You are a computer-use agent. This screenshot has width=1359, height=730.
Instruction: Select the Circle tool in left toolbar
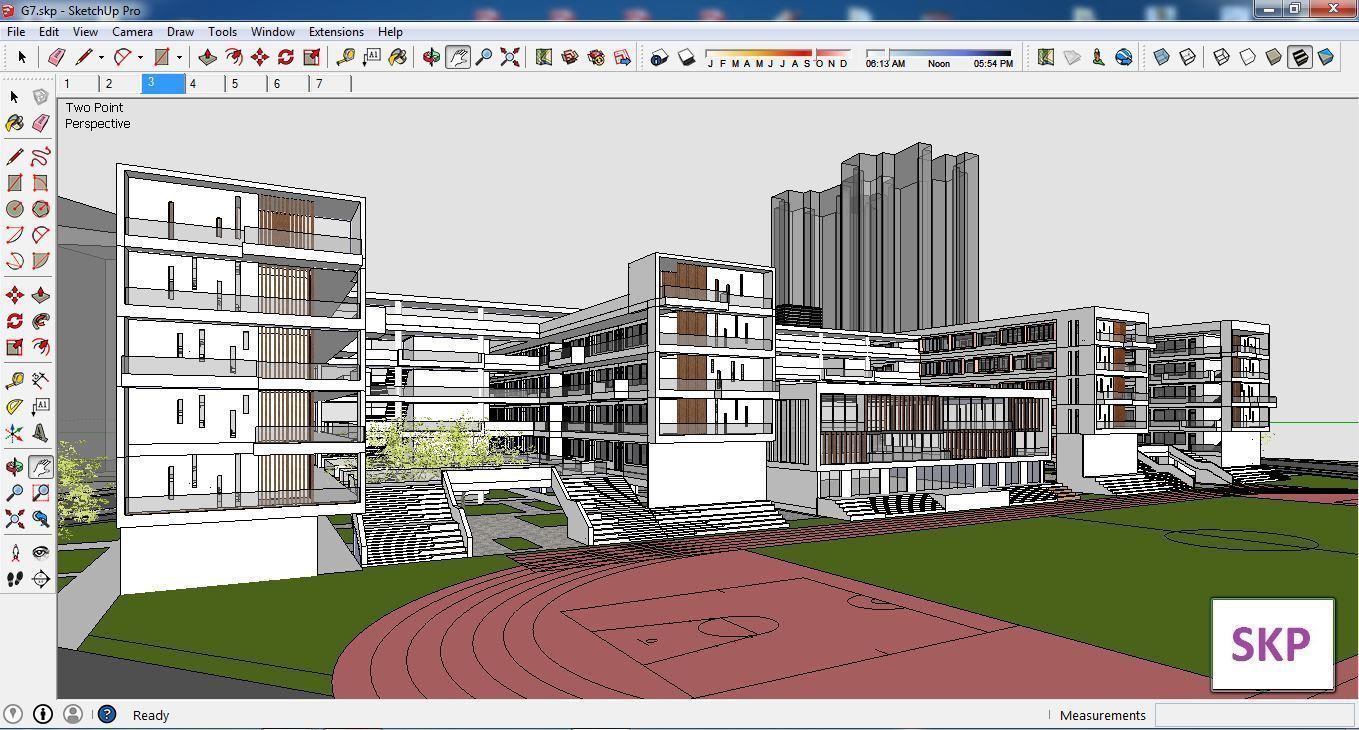[14, 209]
